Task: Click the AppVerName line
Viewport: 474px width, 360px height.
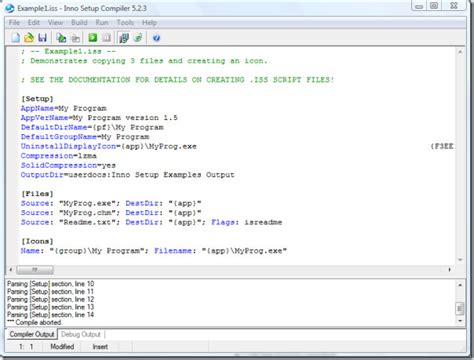Action: coord(99,118)
